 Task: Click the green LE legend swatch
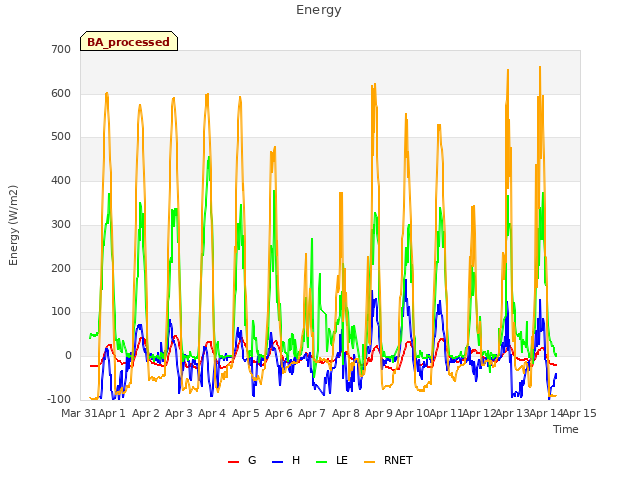point(322,462)
